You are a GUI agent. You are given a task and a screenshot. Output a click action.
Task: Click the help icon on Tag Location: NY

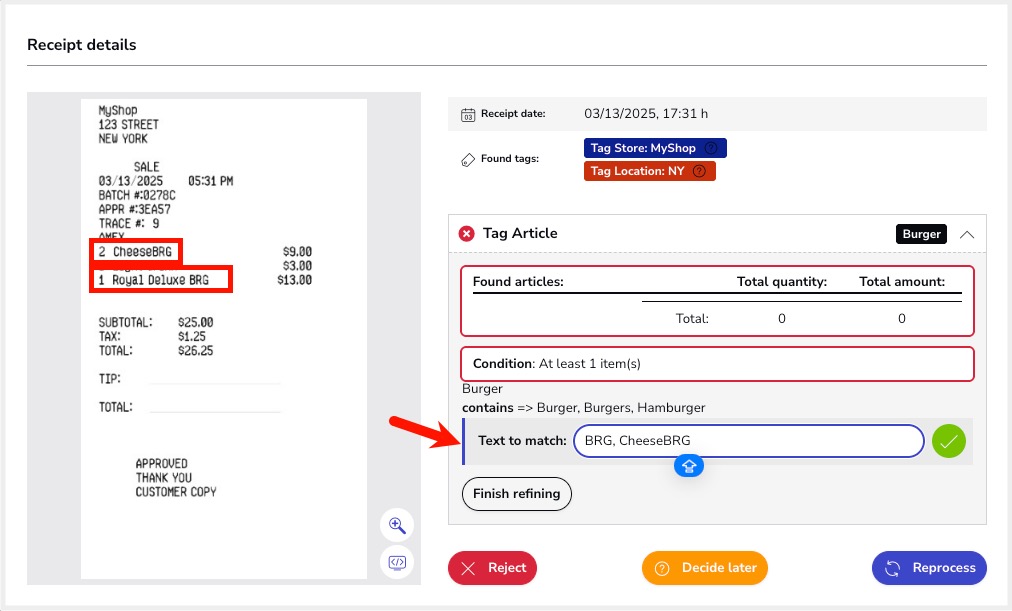(699, 171)
